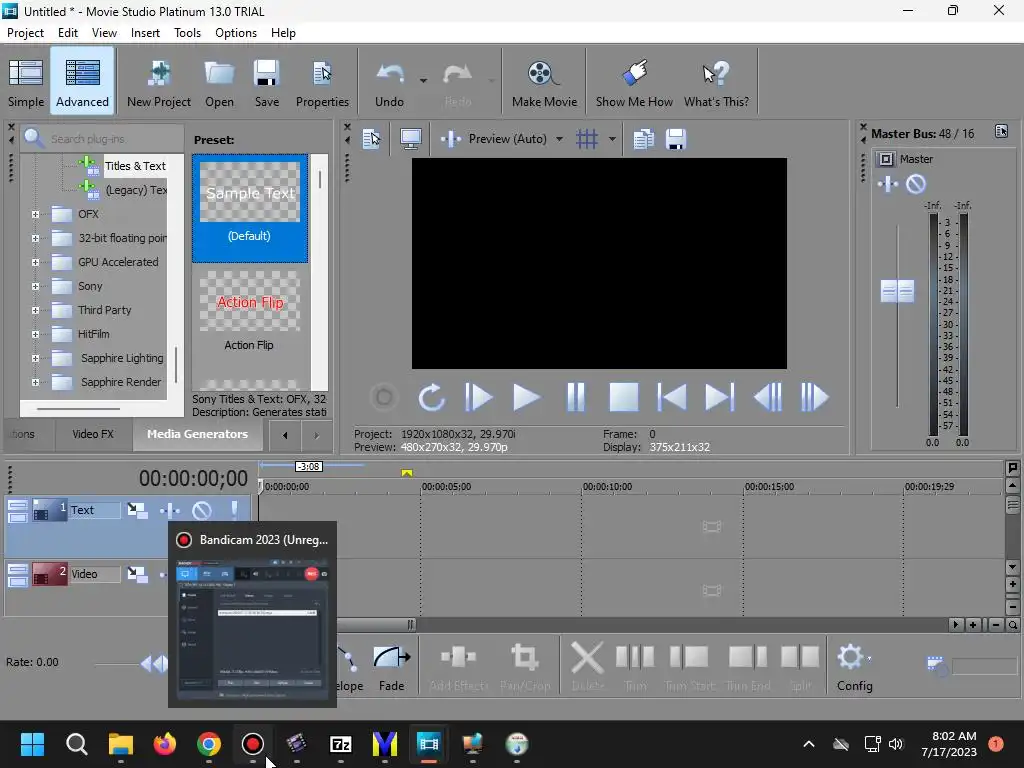Save the project
This screenshot has height=768, width=1024.
[x=266, y=83]
